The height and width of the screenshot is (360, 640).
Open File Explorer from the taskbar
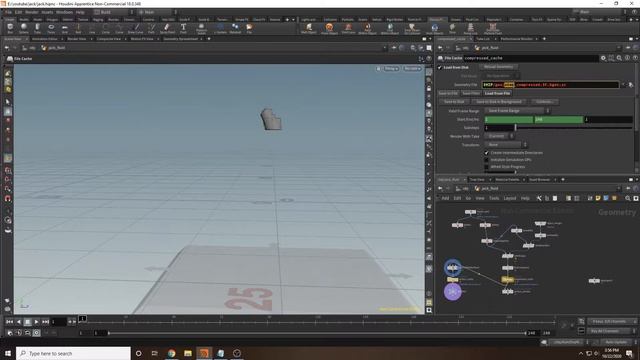[188, 353]
